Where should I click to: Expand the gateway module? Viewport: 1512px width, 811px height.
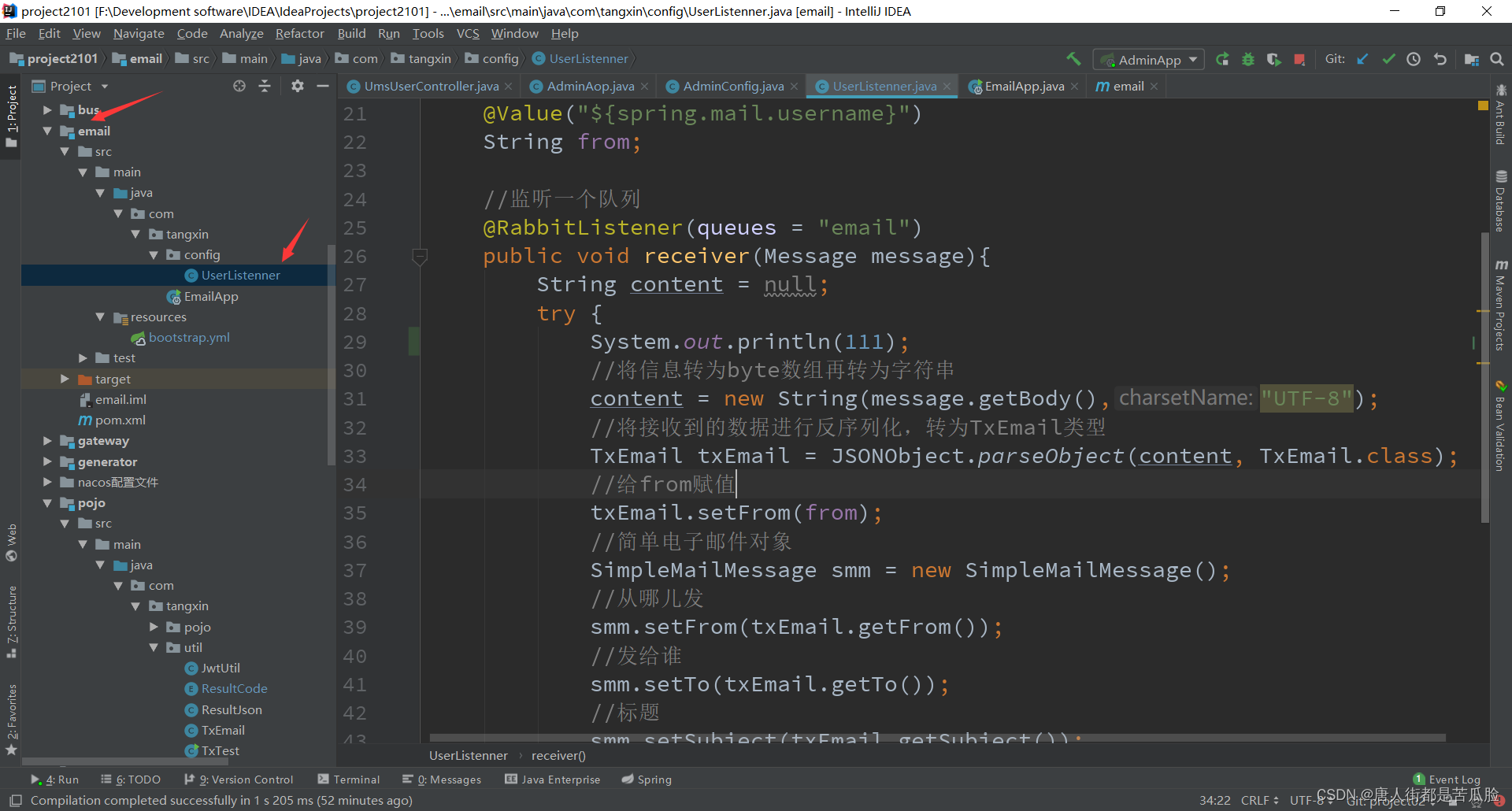pos(47,441)
